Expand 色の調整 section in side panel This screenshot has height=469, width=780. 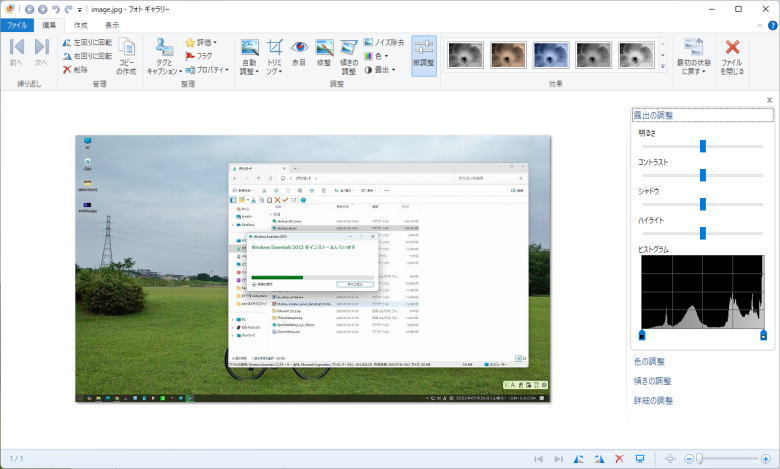(652, 361)
